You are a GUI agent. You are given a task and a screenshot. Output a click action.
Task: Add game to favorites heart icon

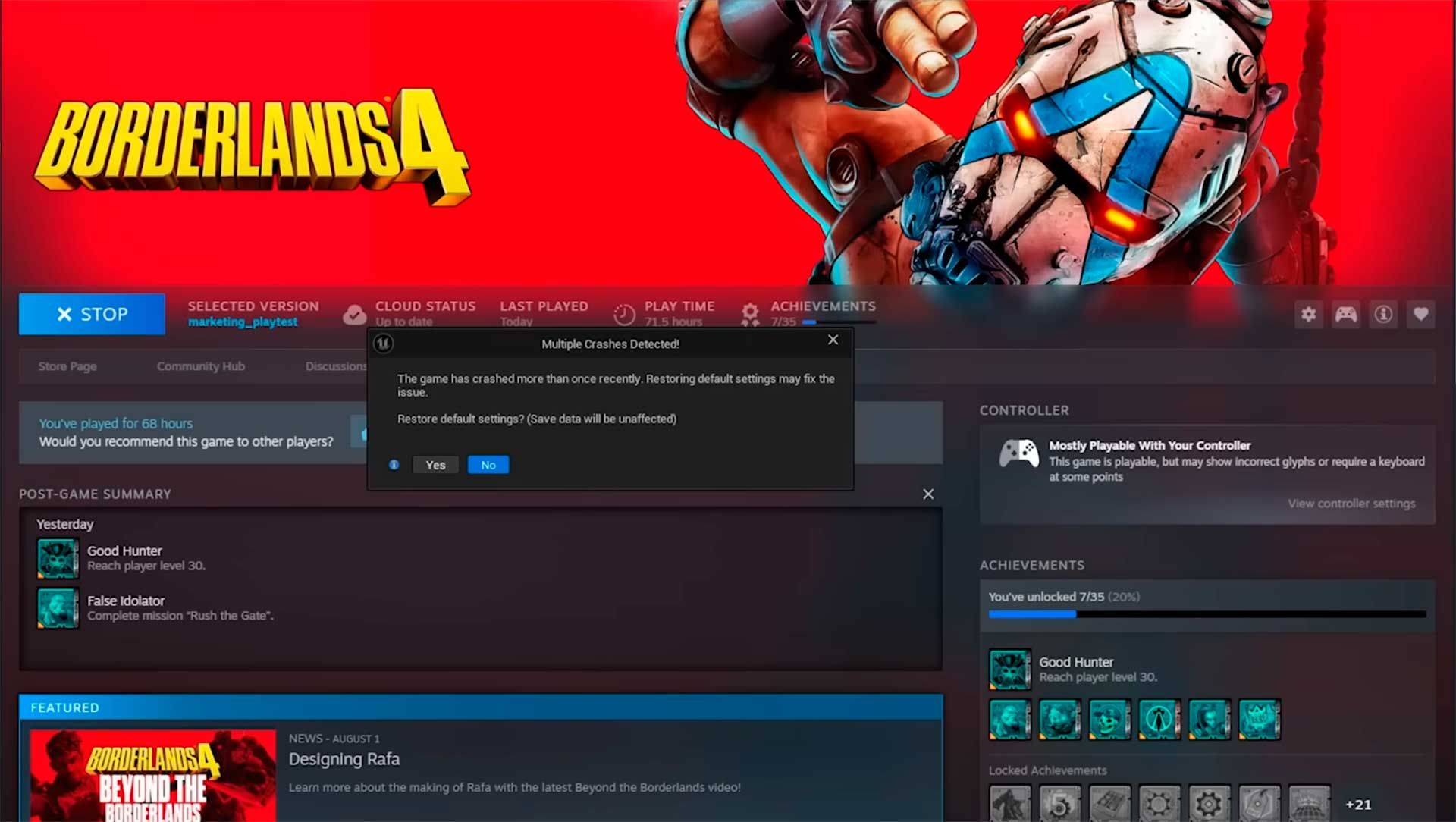point(1420,314)
